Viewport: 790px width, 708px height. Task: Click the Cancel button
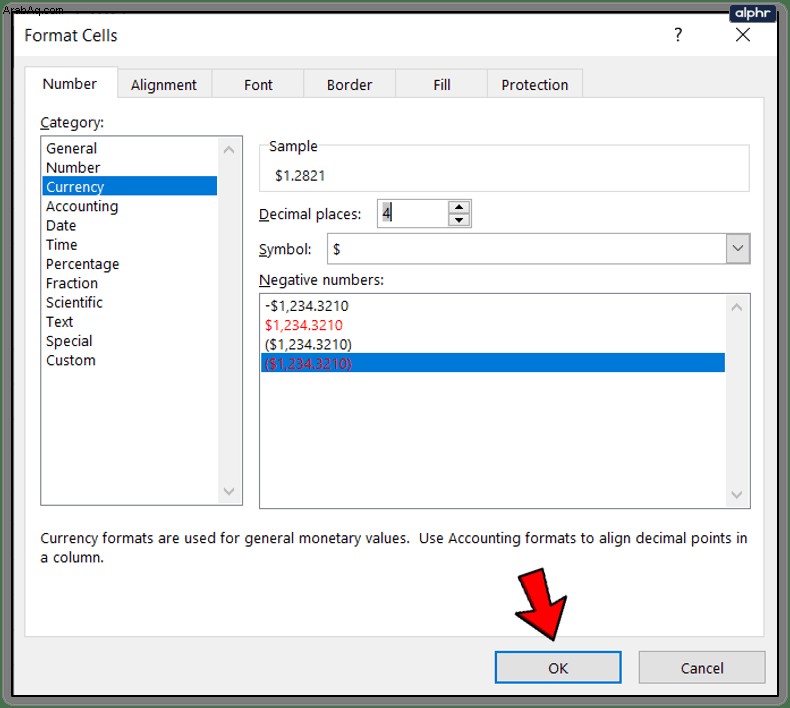(x=702, y=668)
